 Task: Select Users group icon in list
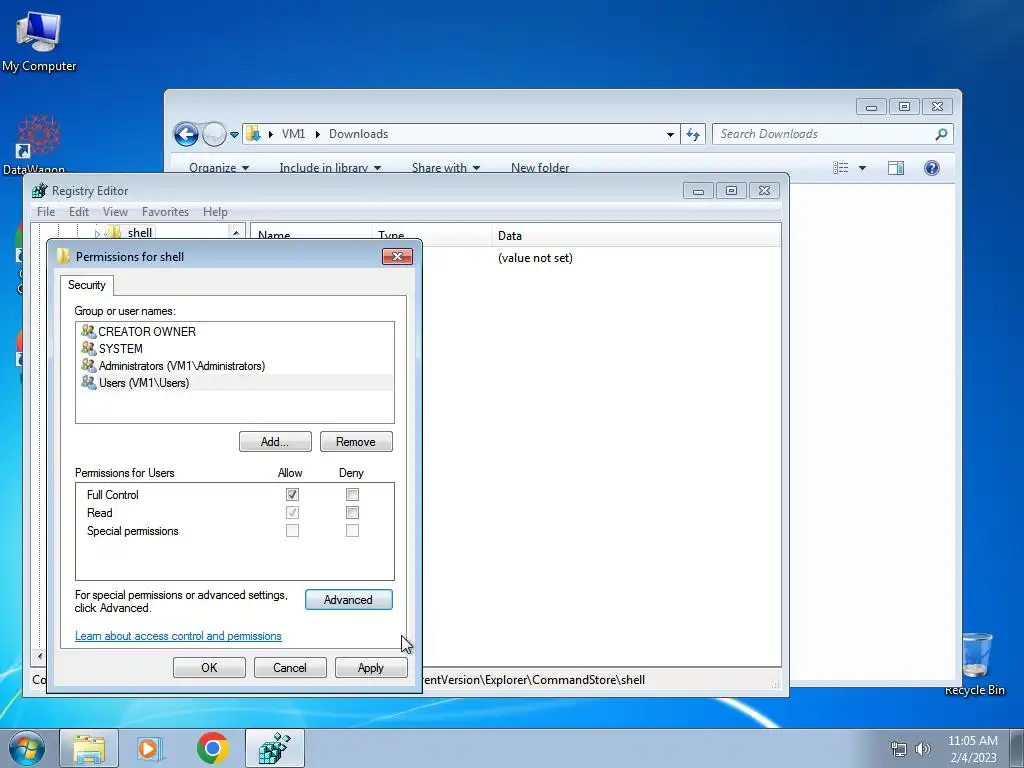[88, 382]
